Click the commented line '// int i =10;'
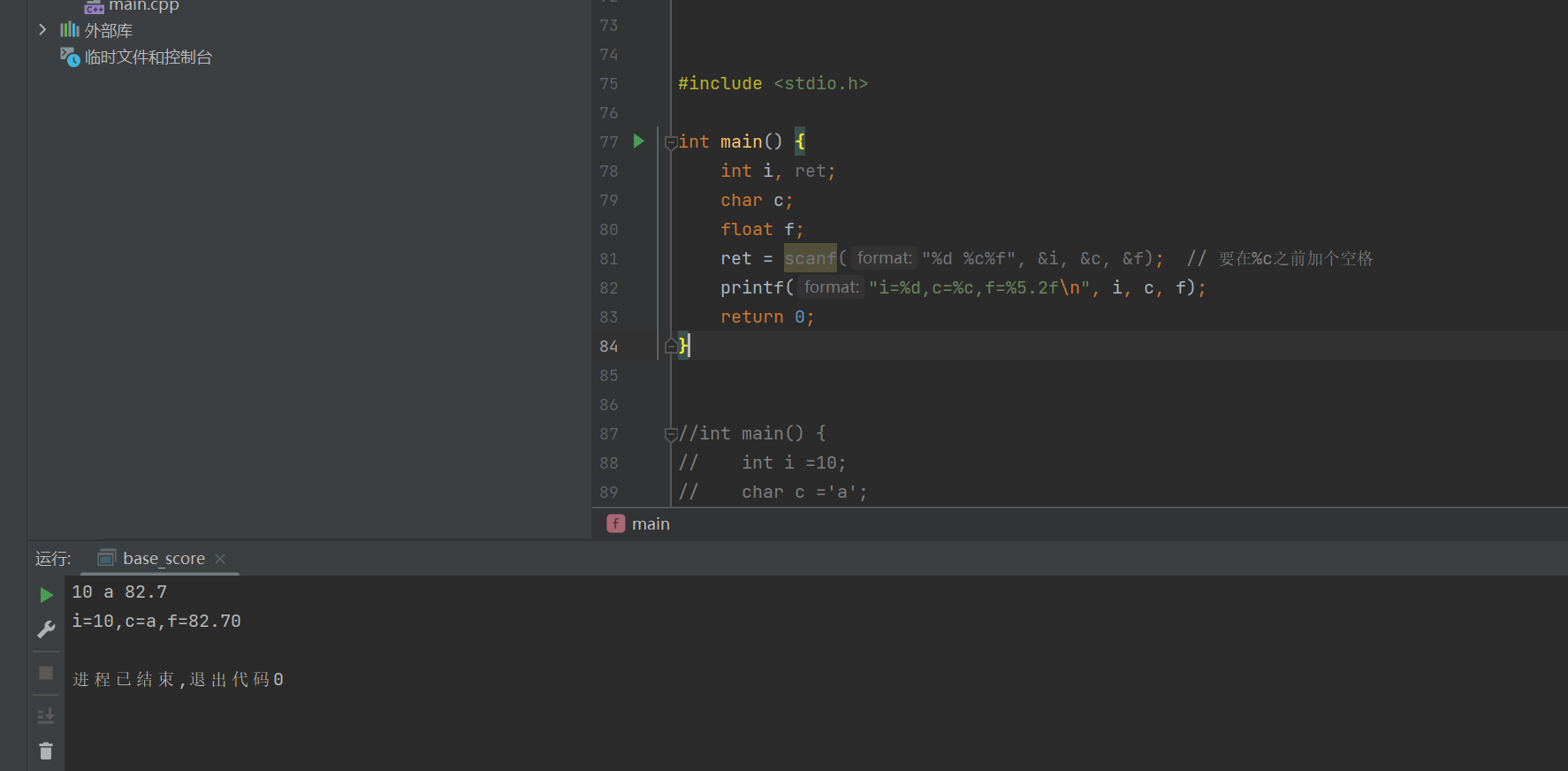This screenshot has height=771, width=1568. click(762, 462)
